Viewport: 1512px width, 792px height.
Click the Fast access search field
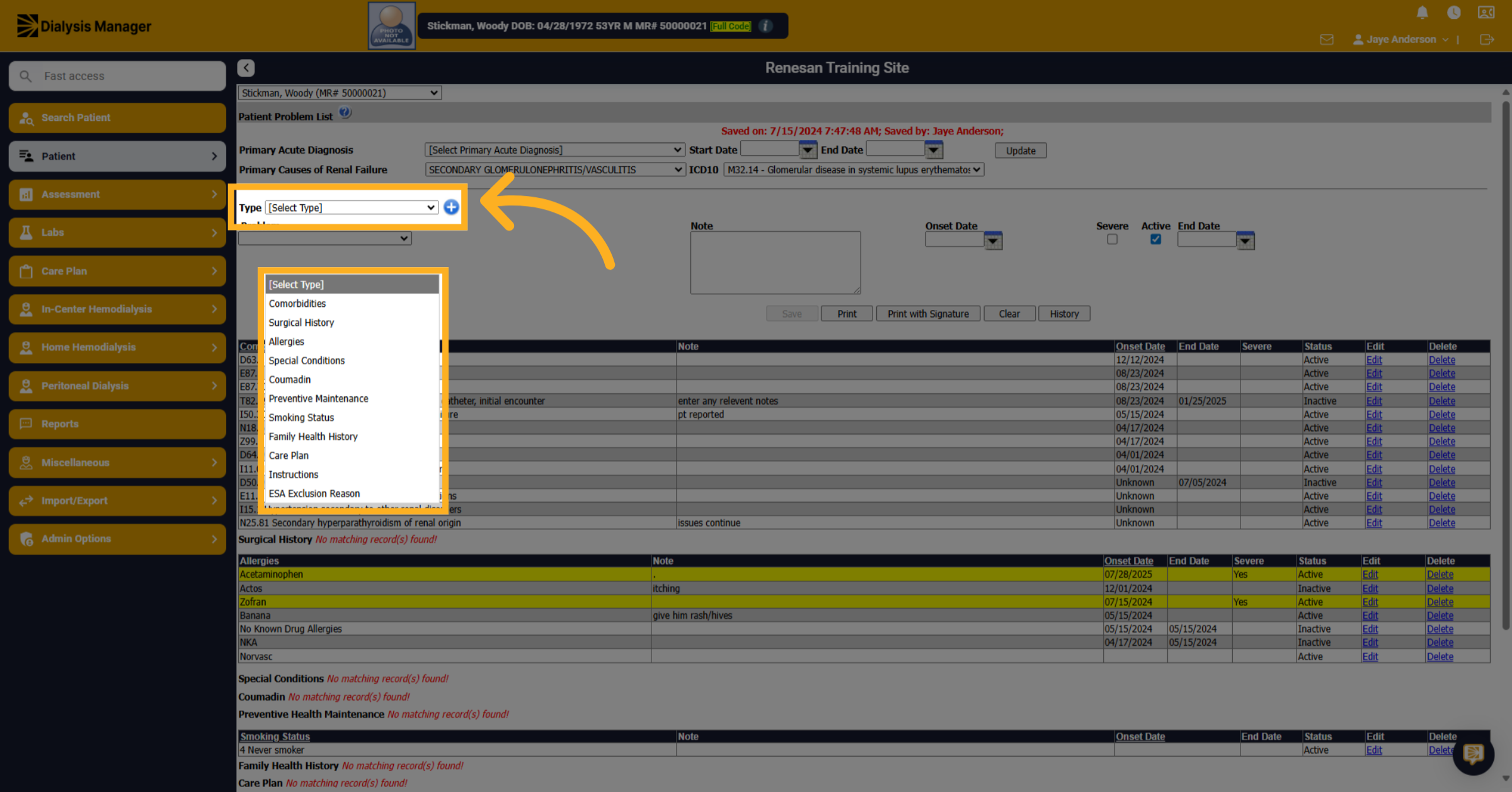click(117, 76)
